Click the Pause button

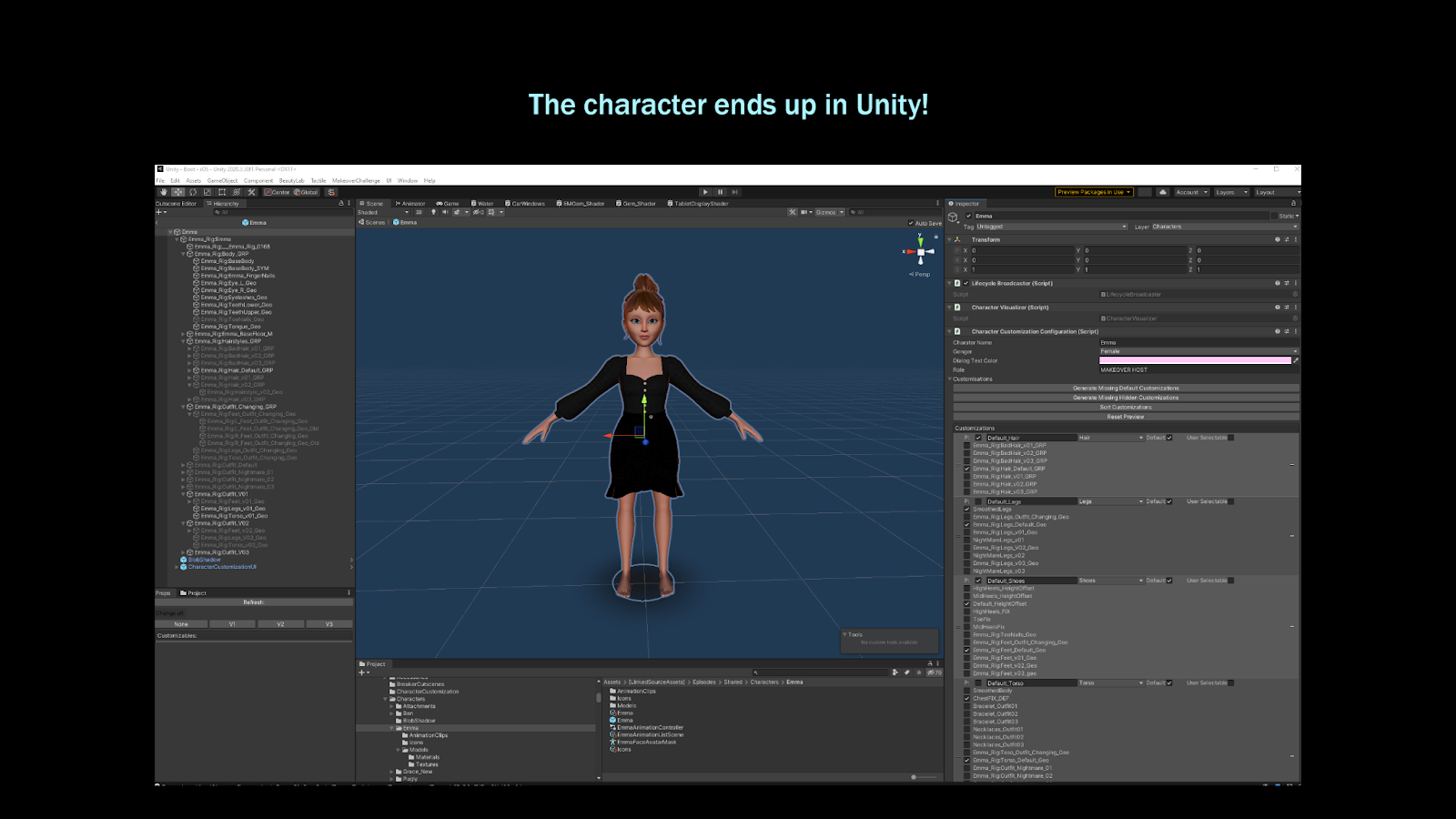(720, 192)
